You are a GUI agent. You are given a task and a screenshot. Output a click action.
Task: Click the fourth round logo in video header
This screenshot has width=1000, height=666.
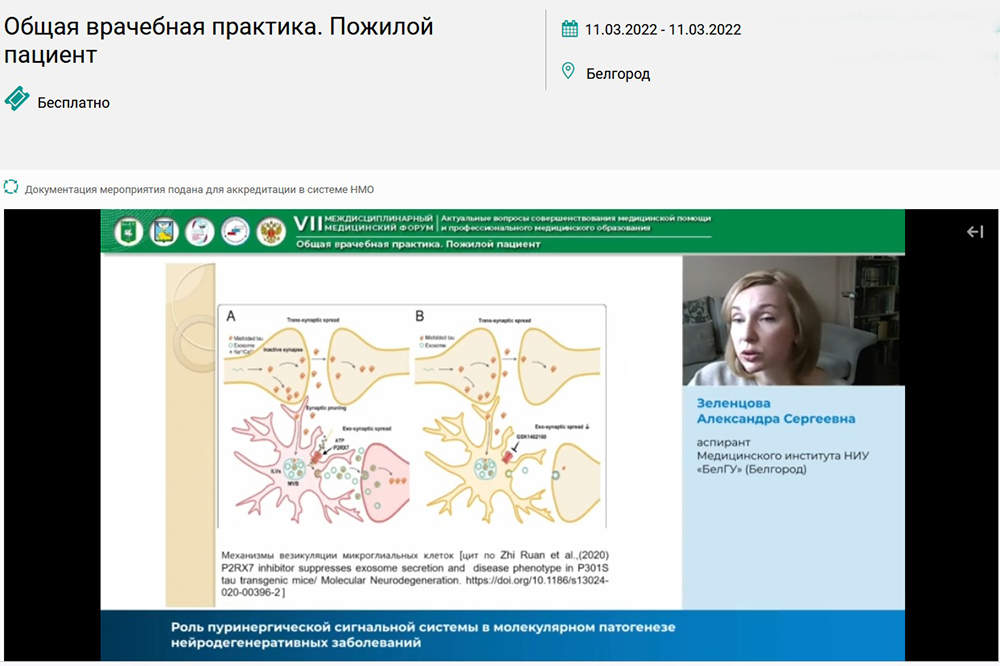(x=235, y=232)
